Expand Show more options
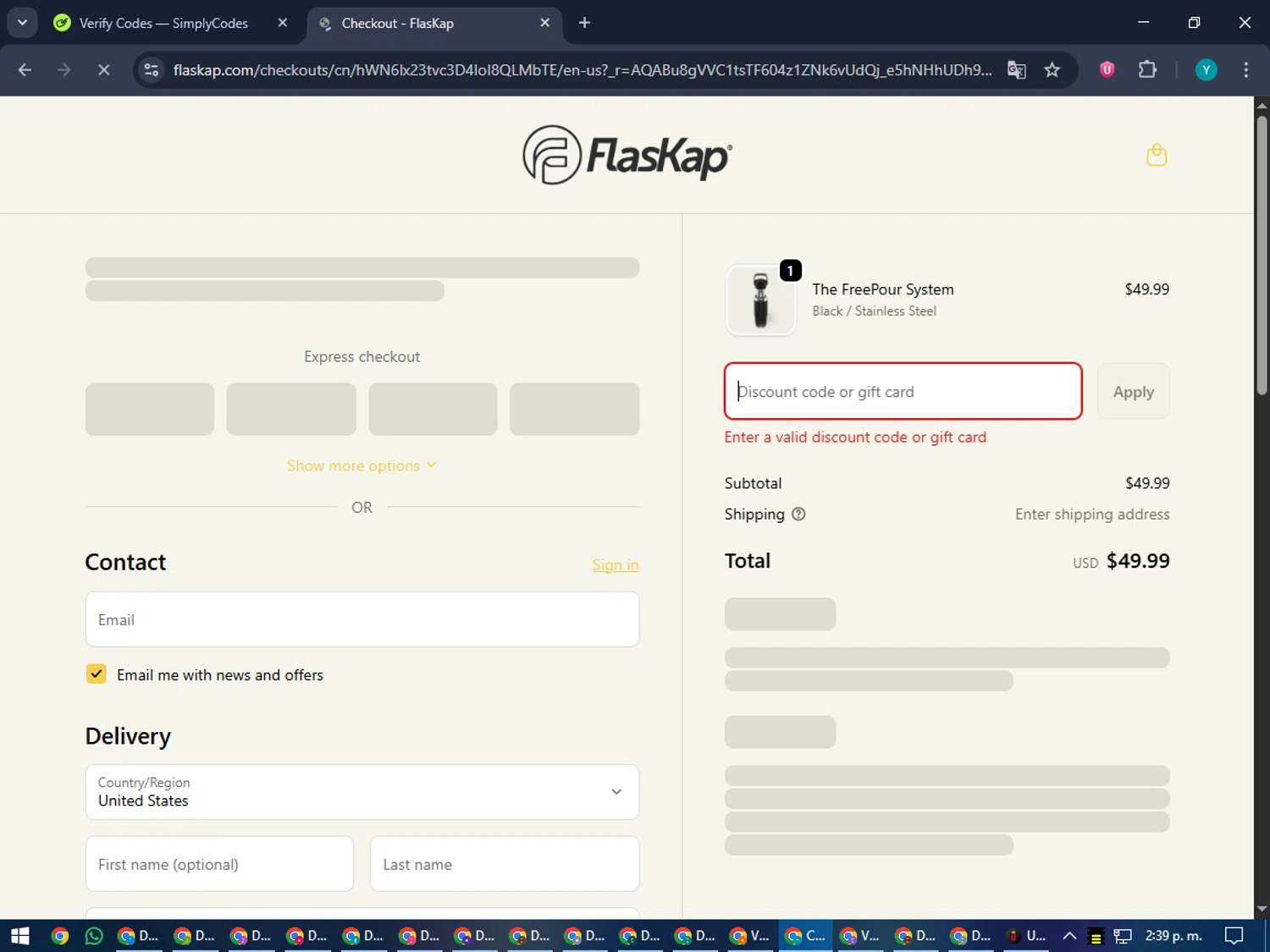 point(362,465)
